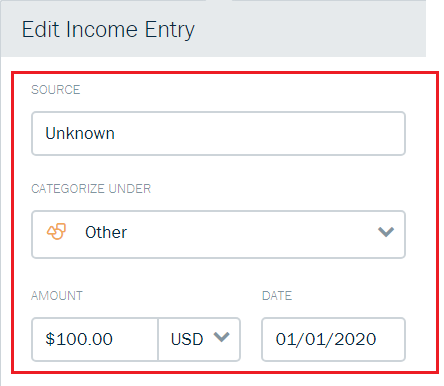Click the USD text in currency box
444x386 pixels.
(x=187, y=339)
